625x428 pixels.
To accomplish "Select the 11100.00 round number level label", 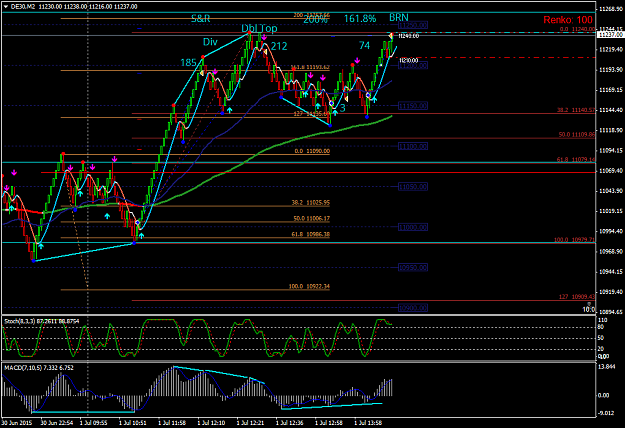I will coord(413,146).
